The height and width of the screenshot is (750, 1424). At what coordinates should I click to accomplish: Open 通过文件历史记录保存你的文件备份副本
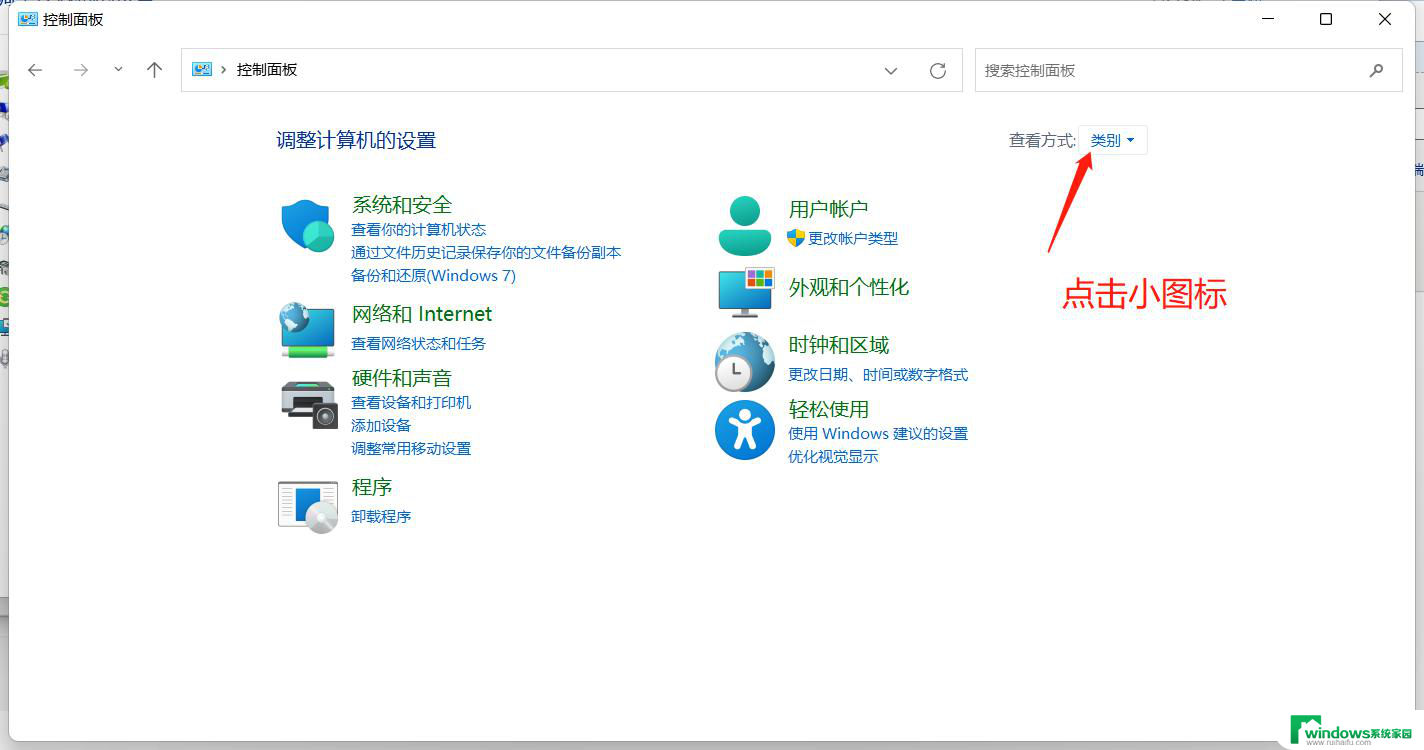(x=486, y=252)
